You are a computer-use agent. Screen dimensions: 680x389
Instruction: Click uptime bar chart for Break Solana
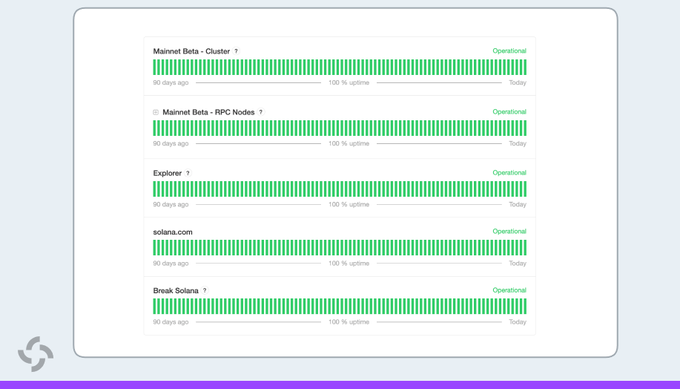(x=340, y=307)
